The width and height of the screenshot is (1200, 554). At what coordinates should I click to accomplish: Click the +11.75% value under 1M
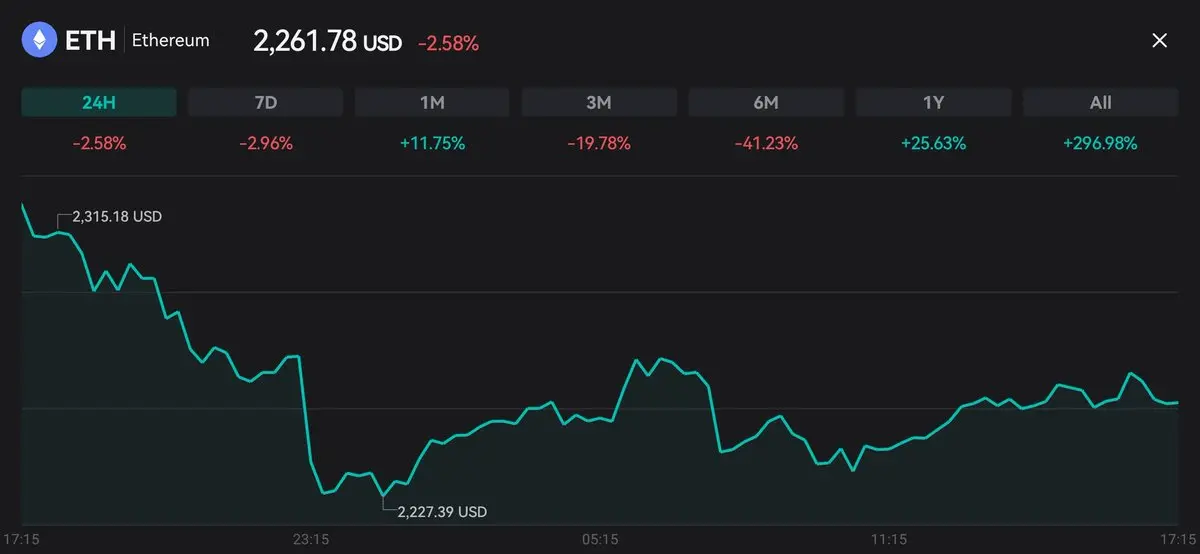pos(433,143)
